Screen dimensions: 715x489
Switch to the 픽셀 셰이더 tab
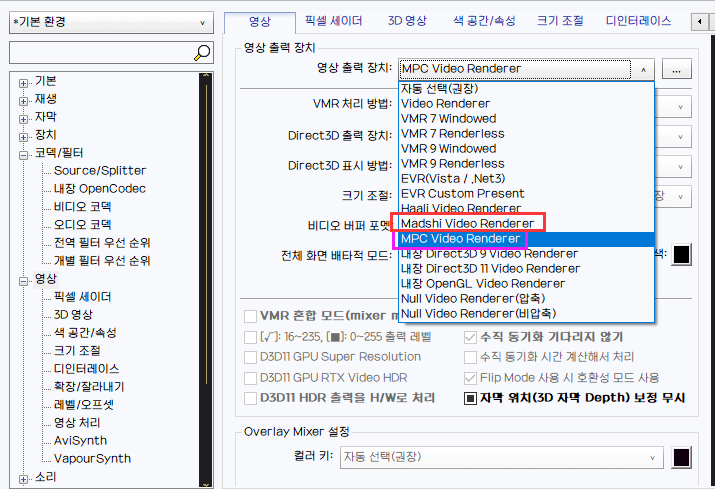click(333, 21)
